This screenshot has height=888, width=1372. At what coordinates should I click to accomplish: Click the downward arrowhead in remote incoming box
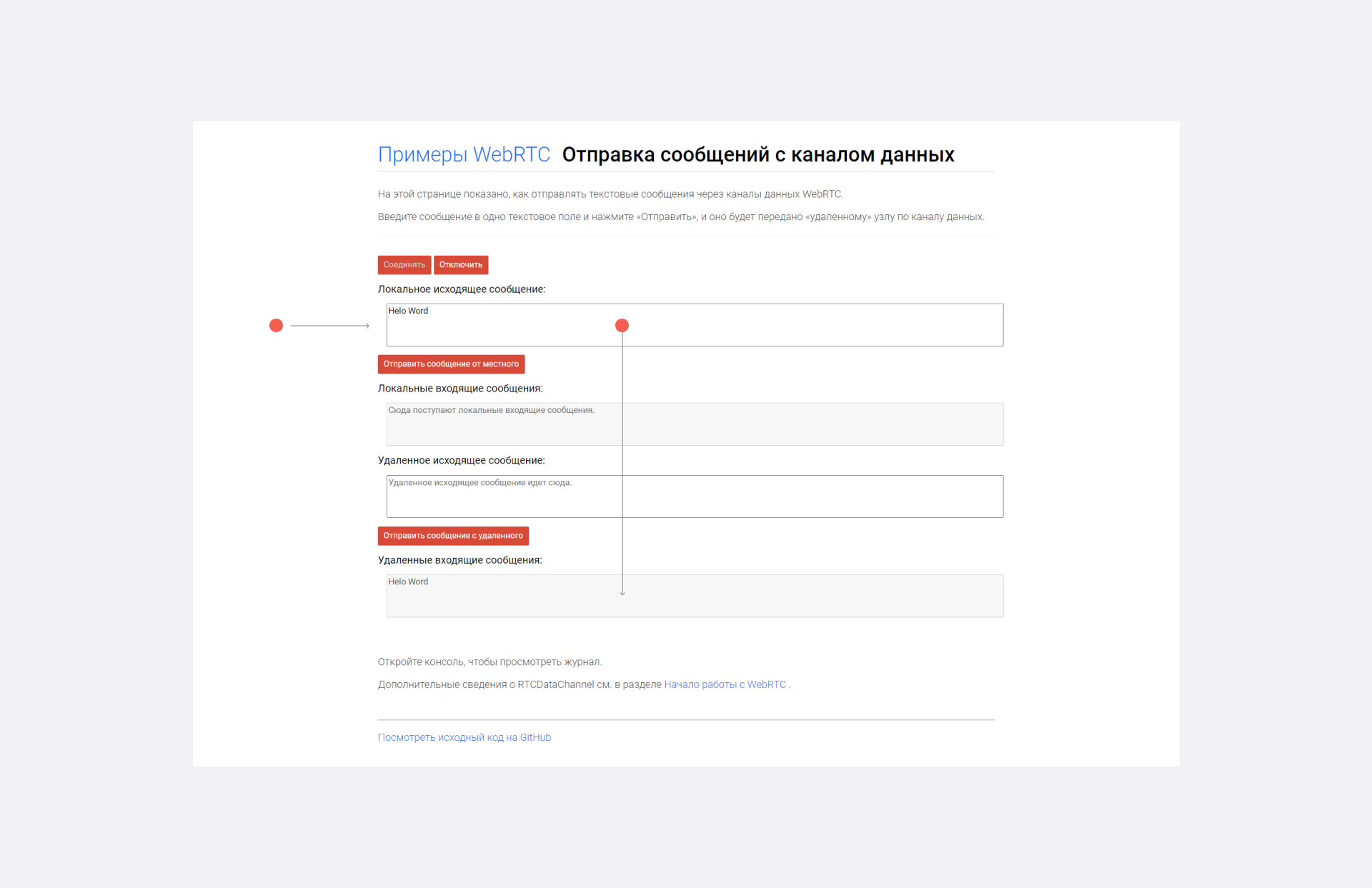(x=622, y=592)
